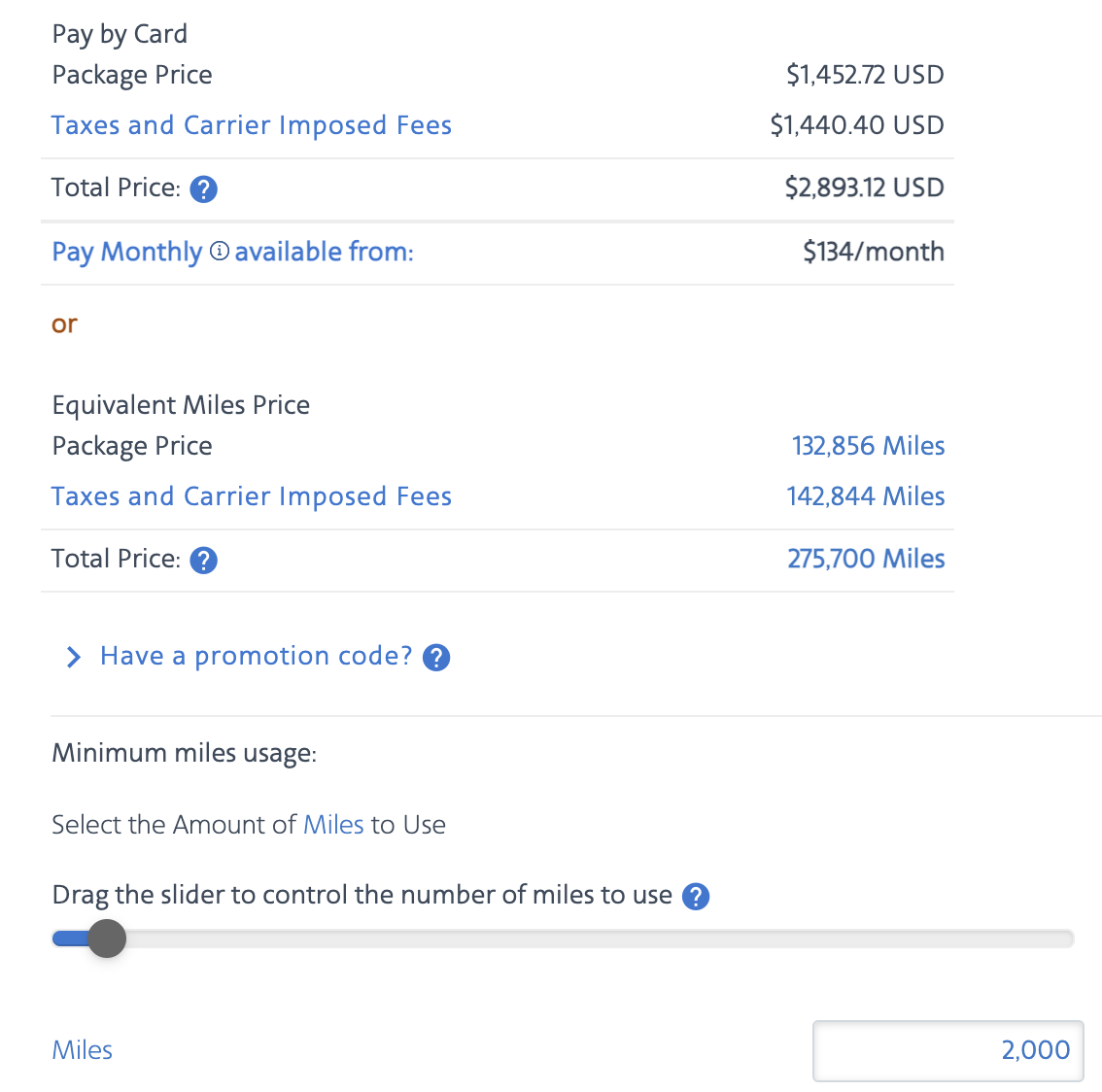Click the blue info circle on Pay Monthly row

click(x=220, y=250)
